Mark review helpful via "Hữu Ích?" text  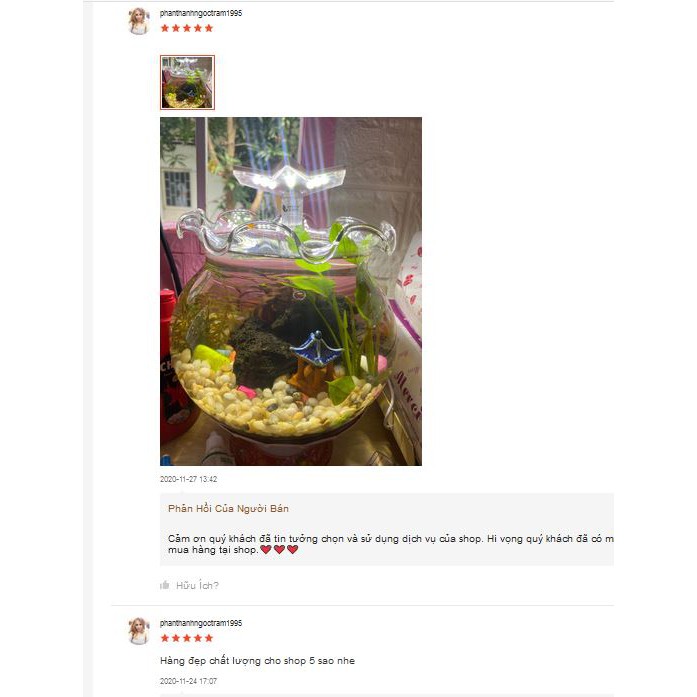pos(197,585)
